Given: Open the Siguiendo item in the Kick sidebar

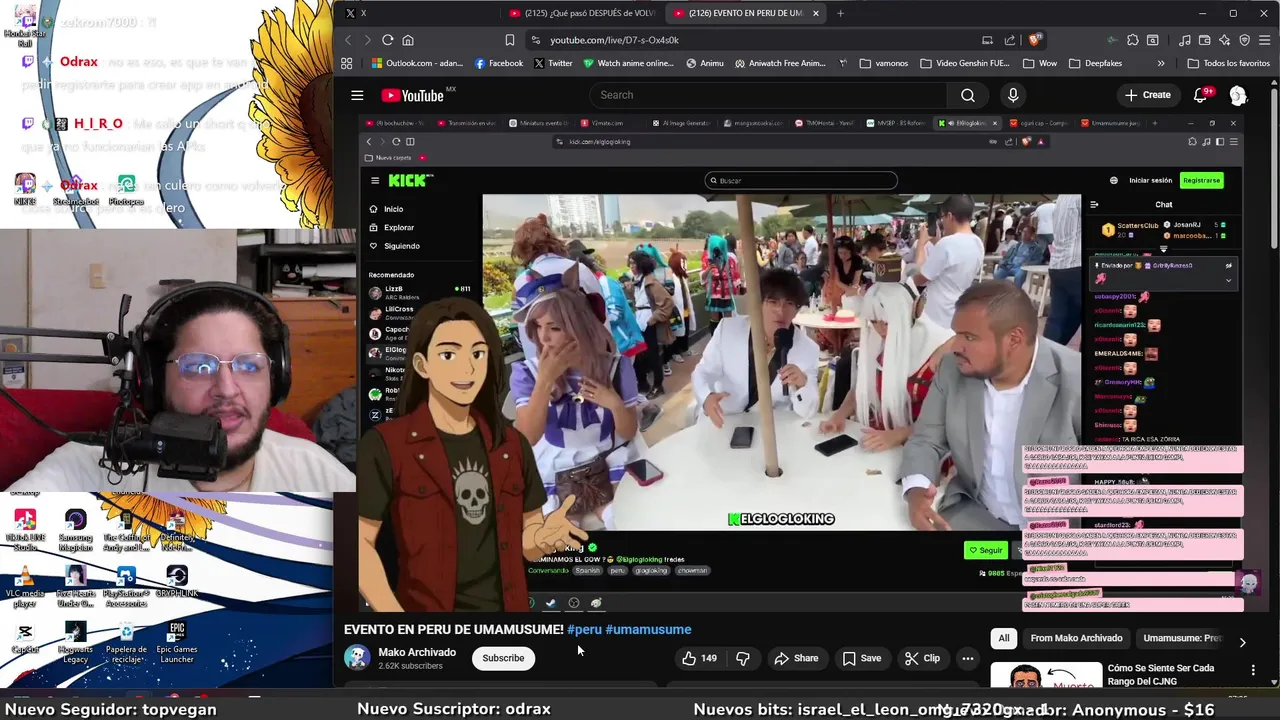Looking at the screenshot, I should [395, 246].
